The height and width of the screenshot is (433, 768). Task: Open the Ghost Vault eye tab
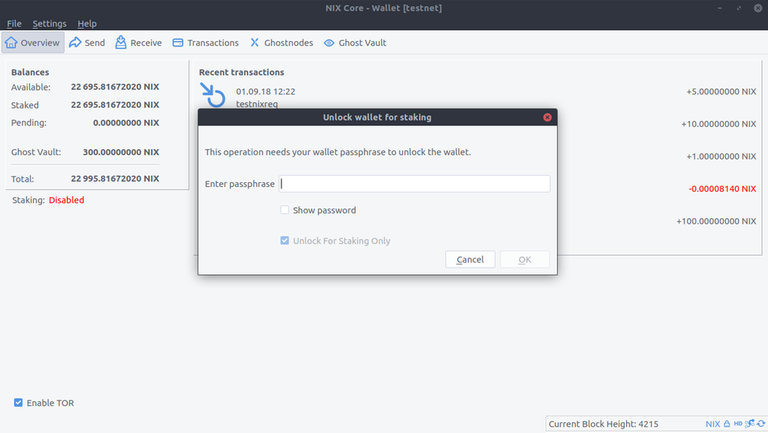coord(355,43)
